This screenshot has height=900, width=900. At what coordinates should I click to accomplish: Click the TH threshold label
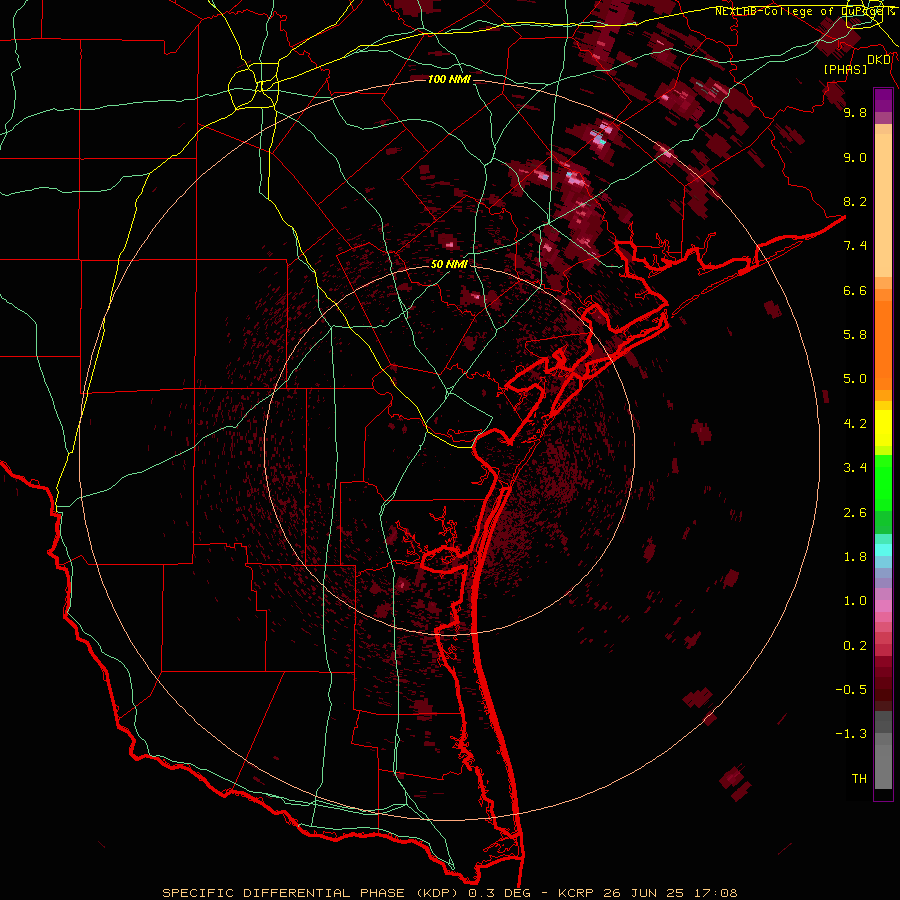pyautogui.click(x=859, y=779)
